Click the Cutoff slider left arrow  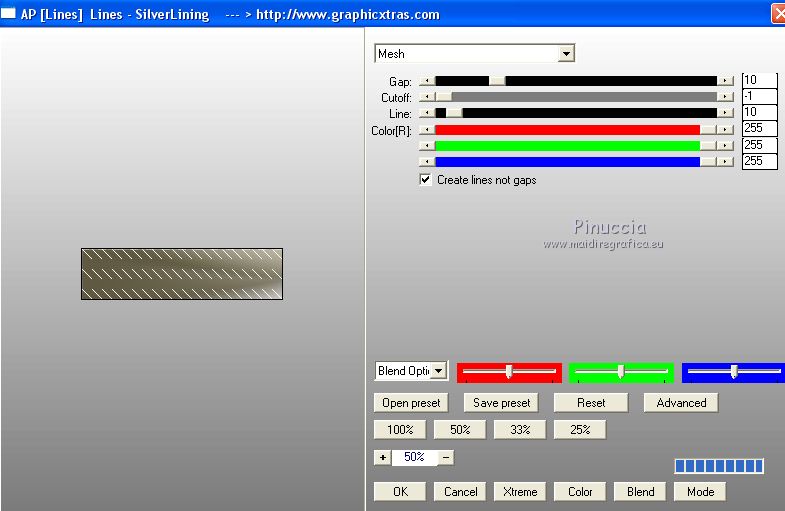pyautogui.click(x=427, y=97)
